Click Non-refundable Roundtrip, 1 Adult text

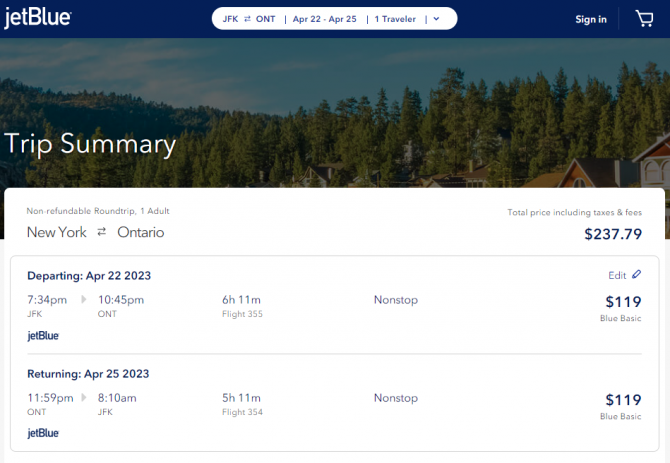[x=98, y=211]
